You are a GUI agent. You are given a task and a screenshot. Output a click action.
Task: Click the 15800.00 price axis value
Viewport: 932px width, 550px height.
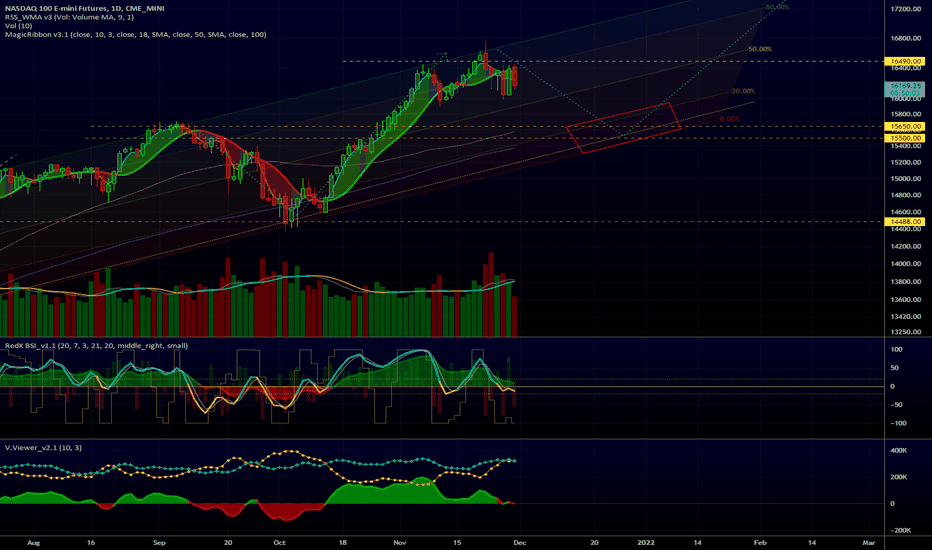pos(906,114)
